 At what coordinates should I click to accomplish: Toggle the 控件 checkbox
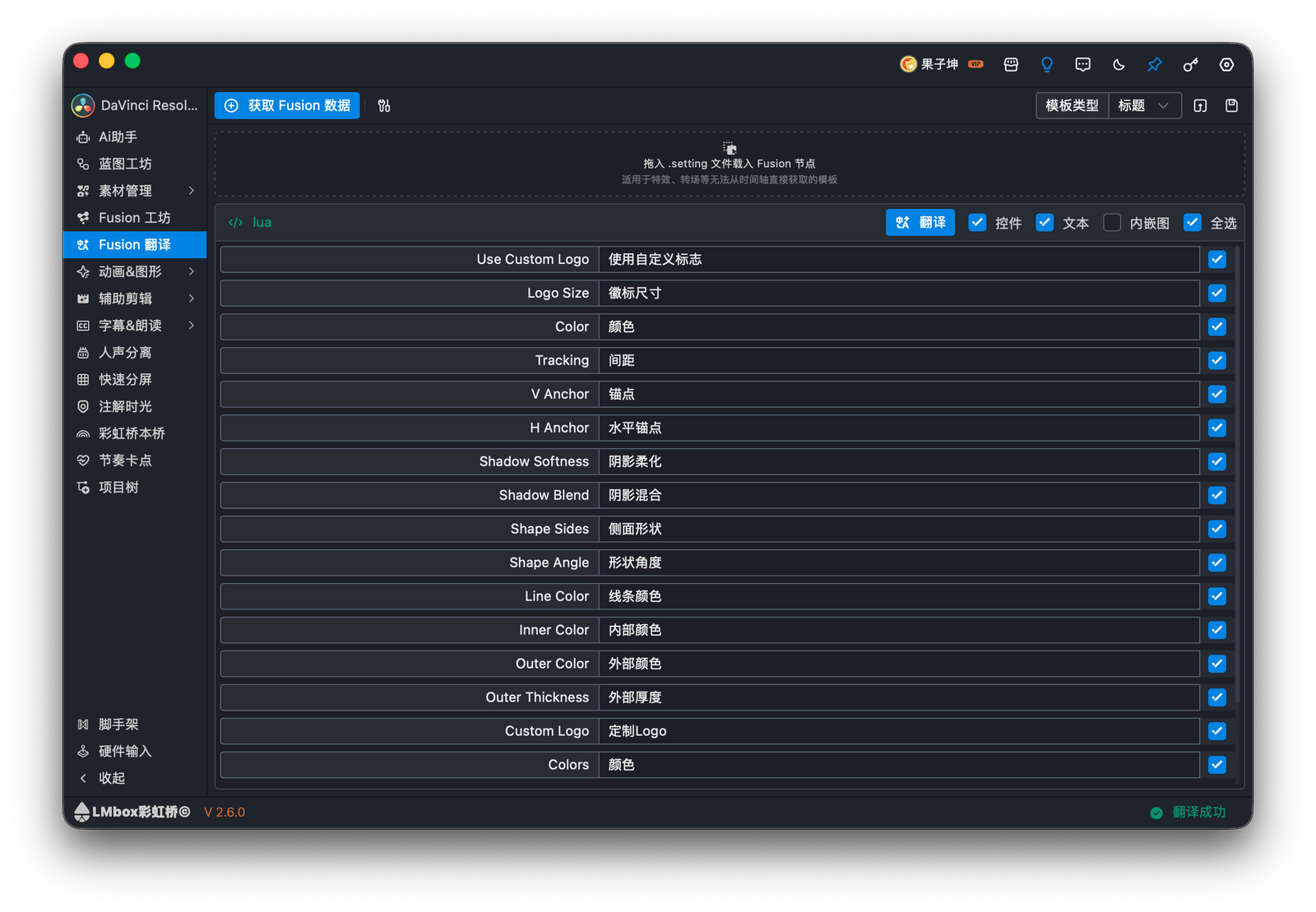(x=977, y=222)
